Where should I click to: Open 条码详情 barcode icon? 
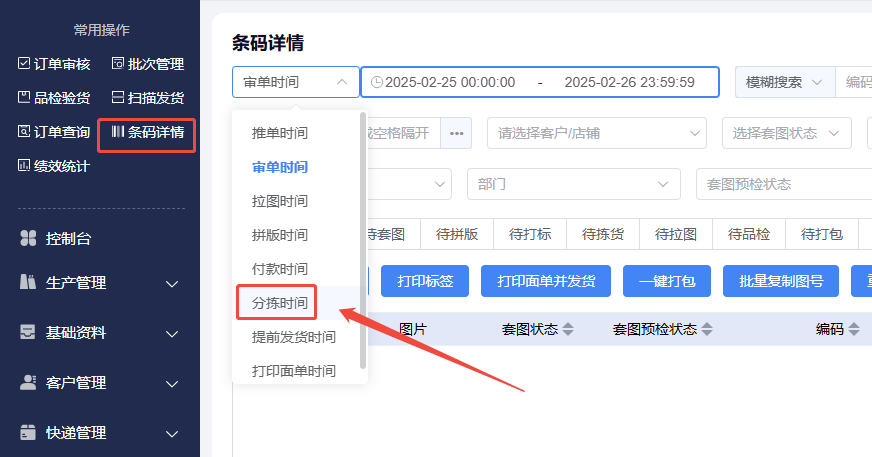pos(117,131)
